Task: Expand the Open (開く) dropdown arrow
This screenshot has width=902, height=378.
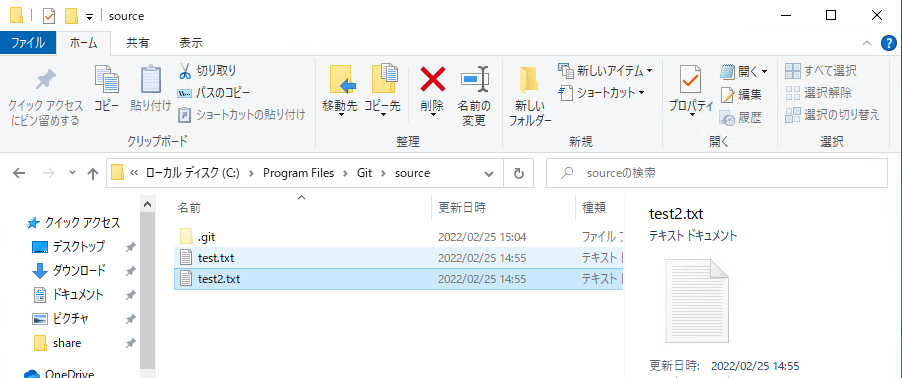Action: click(765, 72)
